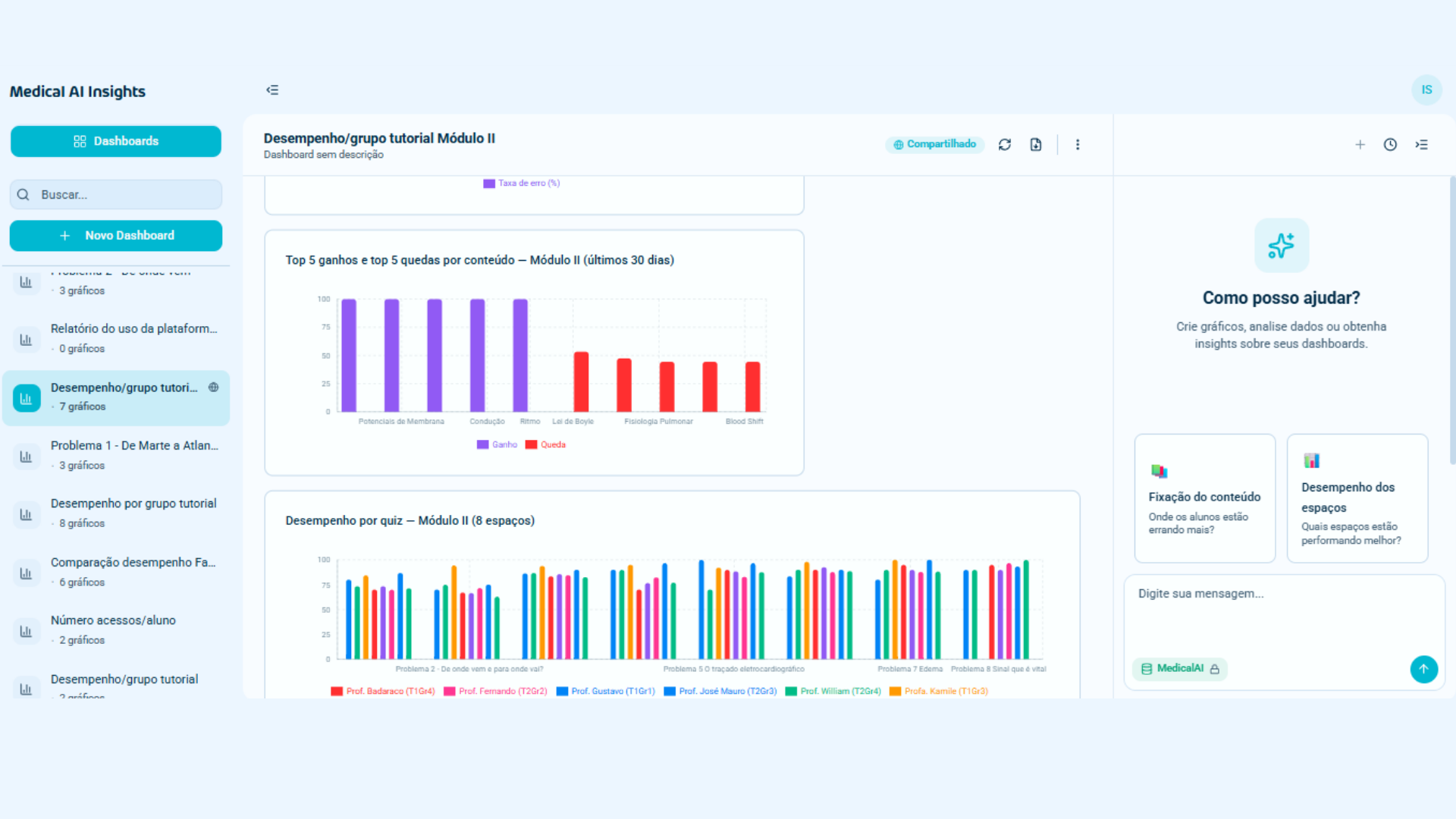Click chart icon beside Relatório do uso da plataforma

[26, 340]
